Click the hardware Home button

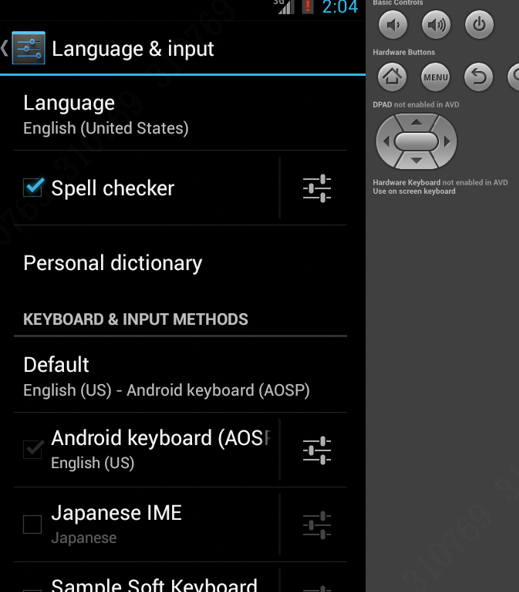point(392,77)
